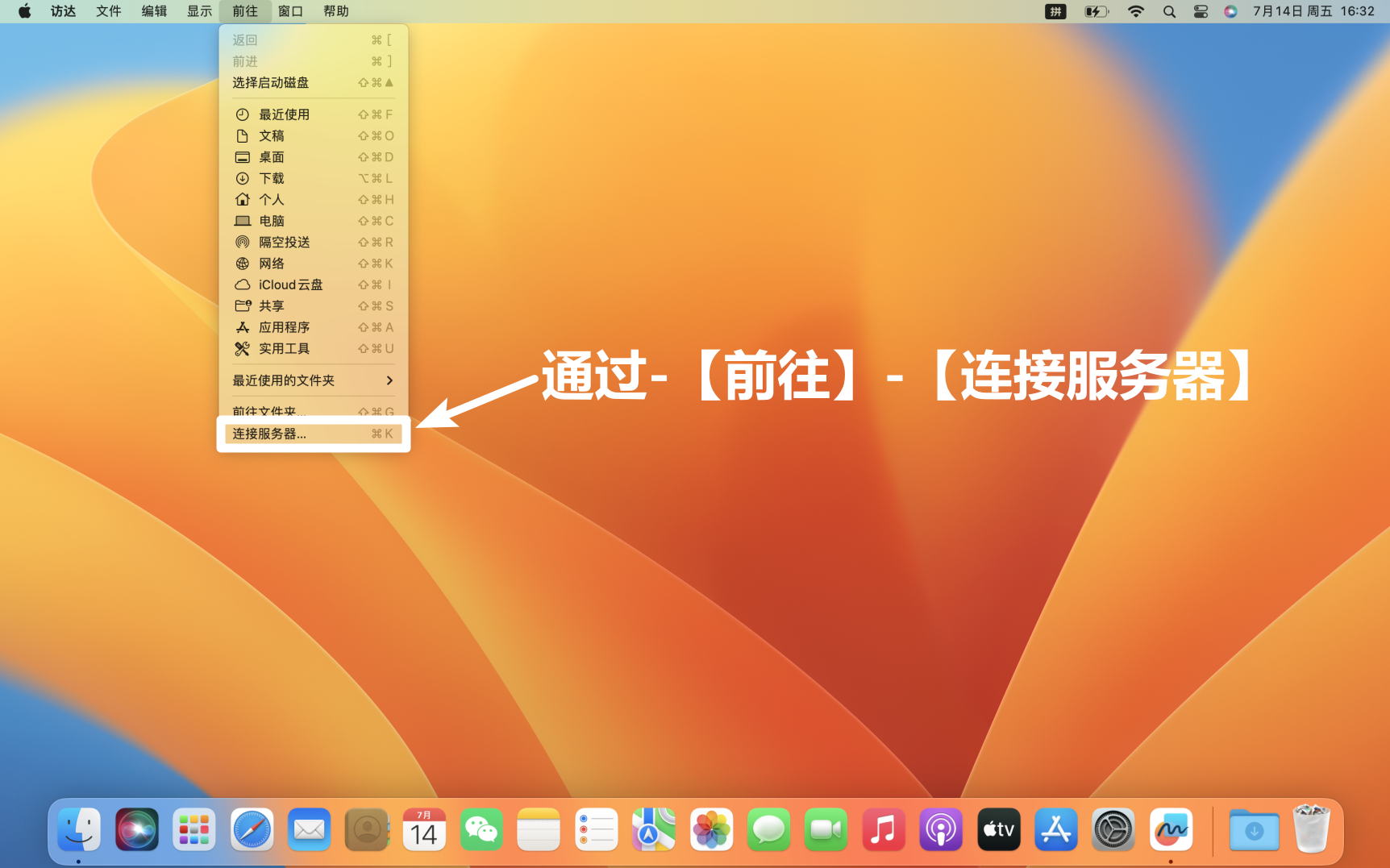Go to 个人 home folder
The image size is (1390, 868).
click(x=313, y=200)
